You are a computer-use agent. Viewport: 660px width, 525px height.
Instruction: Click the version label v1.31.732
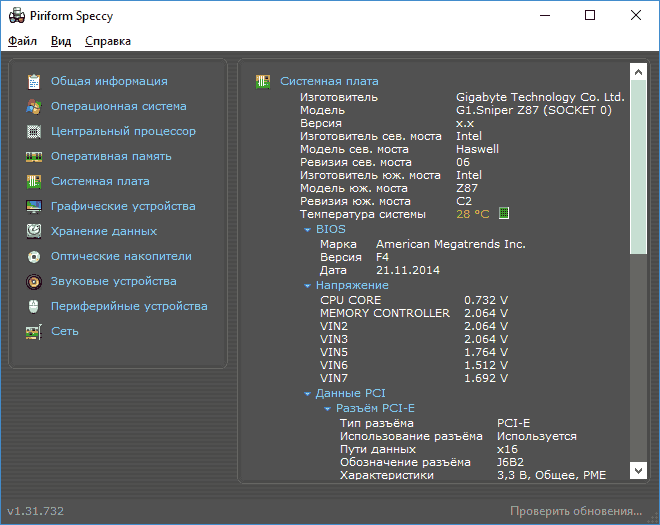pos(36,511)
